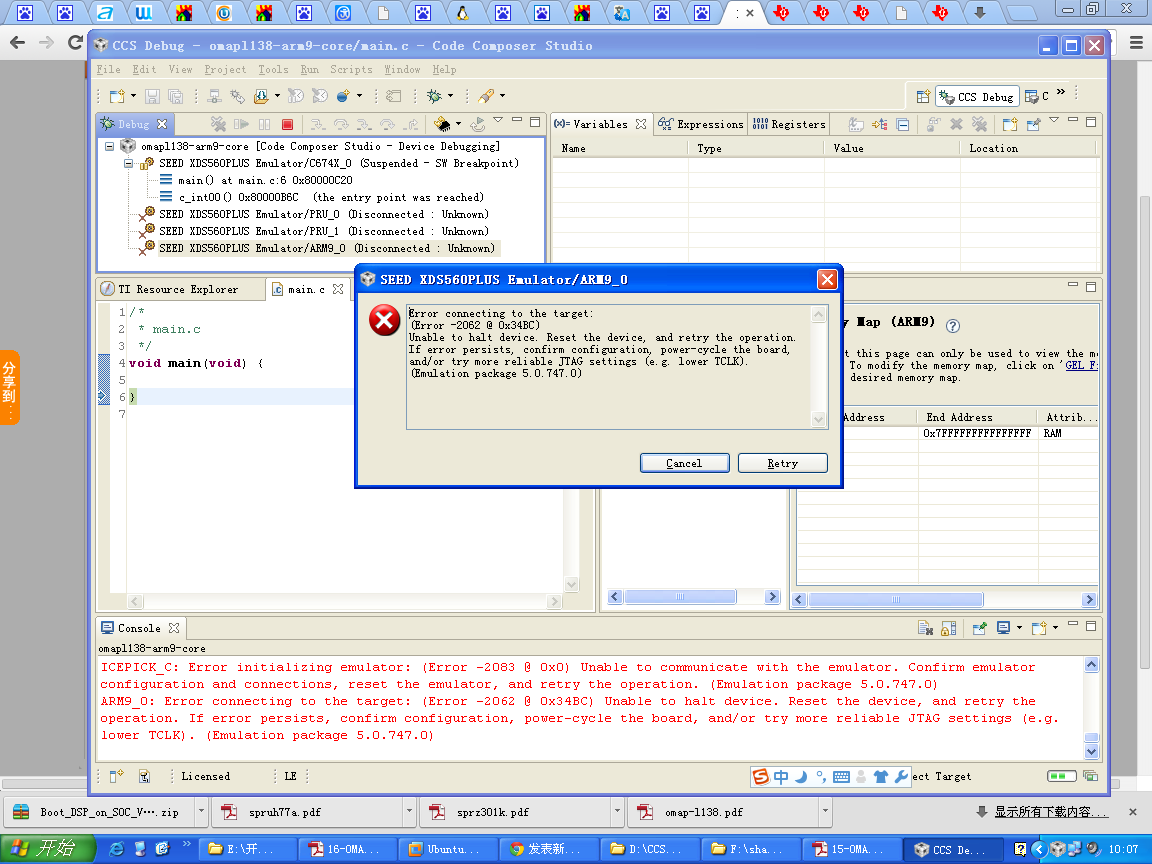Open the CPU Reset dropdown arrow
Image resolution: width=1152 pixels, height=864 pixels.
coord(458,123)
